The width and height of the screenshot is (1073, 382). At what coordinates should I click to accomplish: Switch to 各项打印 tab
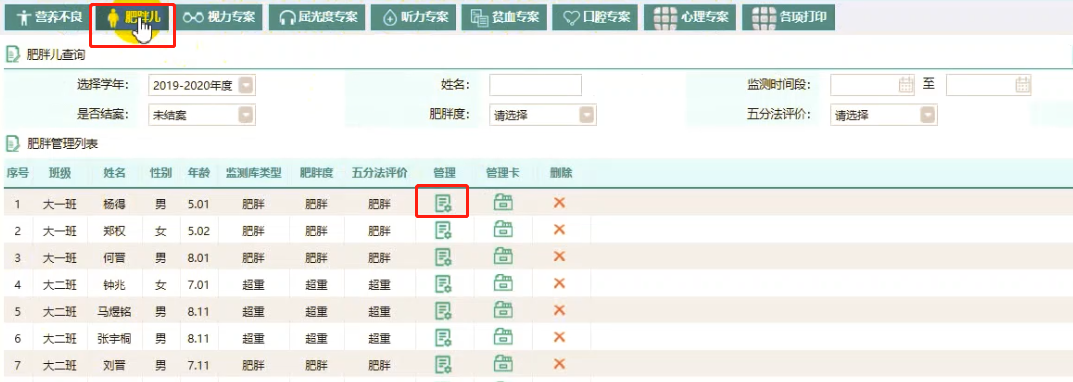[x=788, y=18]
